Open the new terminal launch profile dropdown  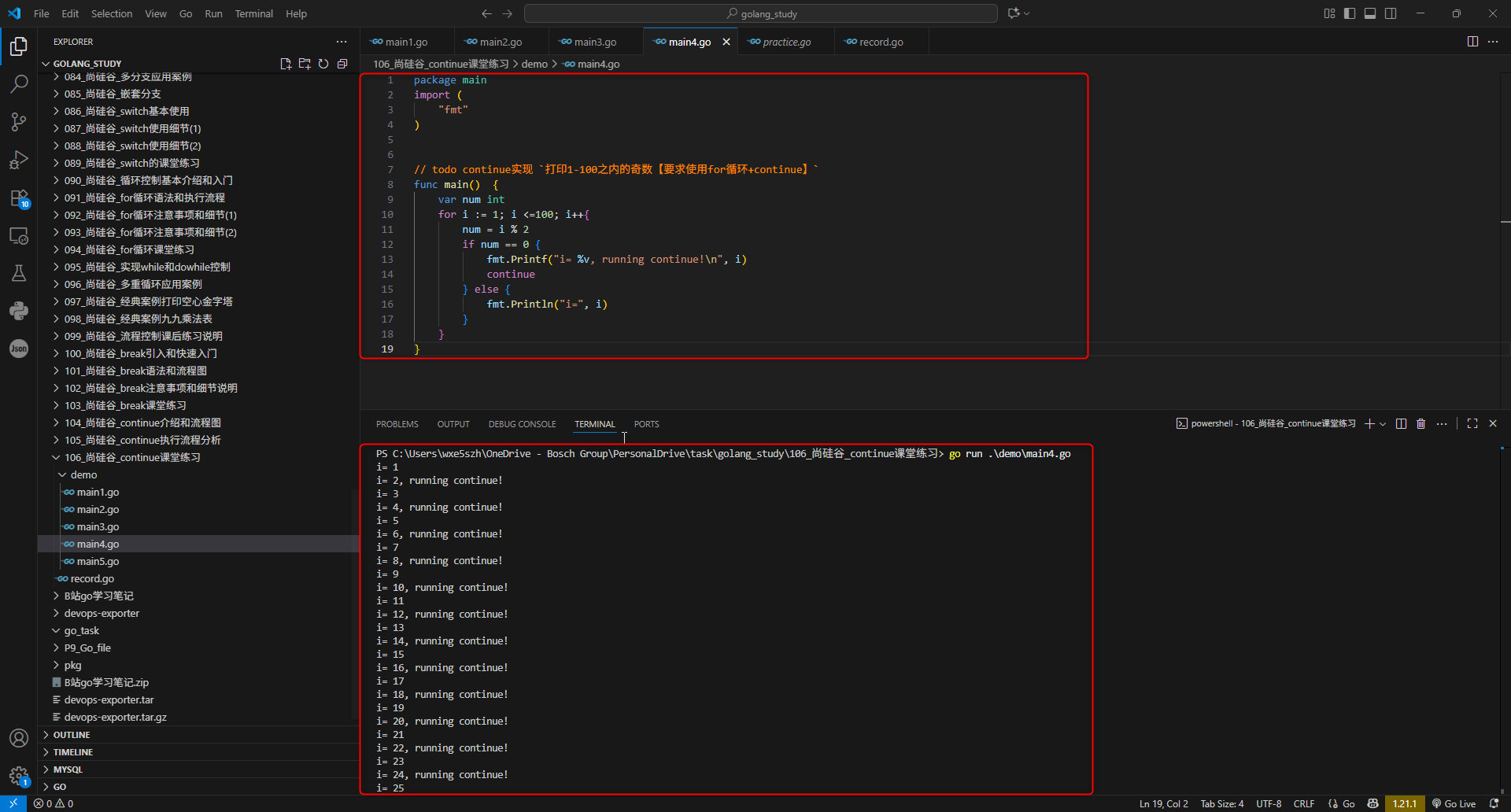1383,423
